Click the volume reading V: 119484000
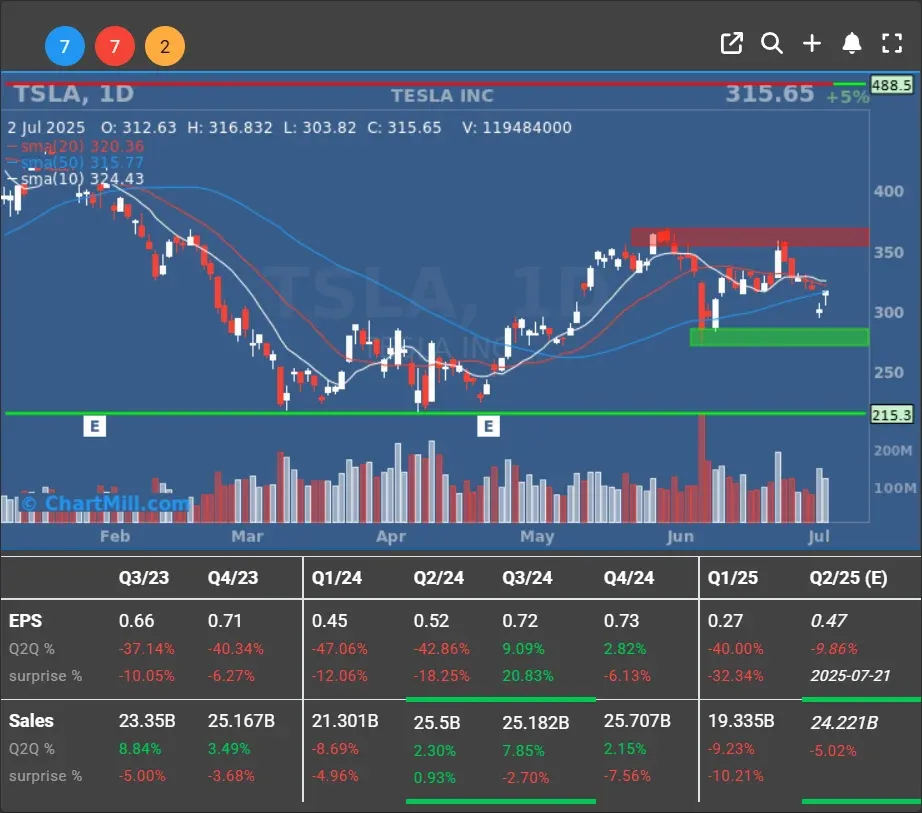 [517, 128]
